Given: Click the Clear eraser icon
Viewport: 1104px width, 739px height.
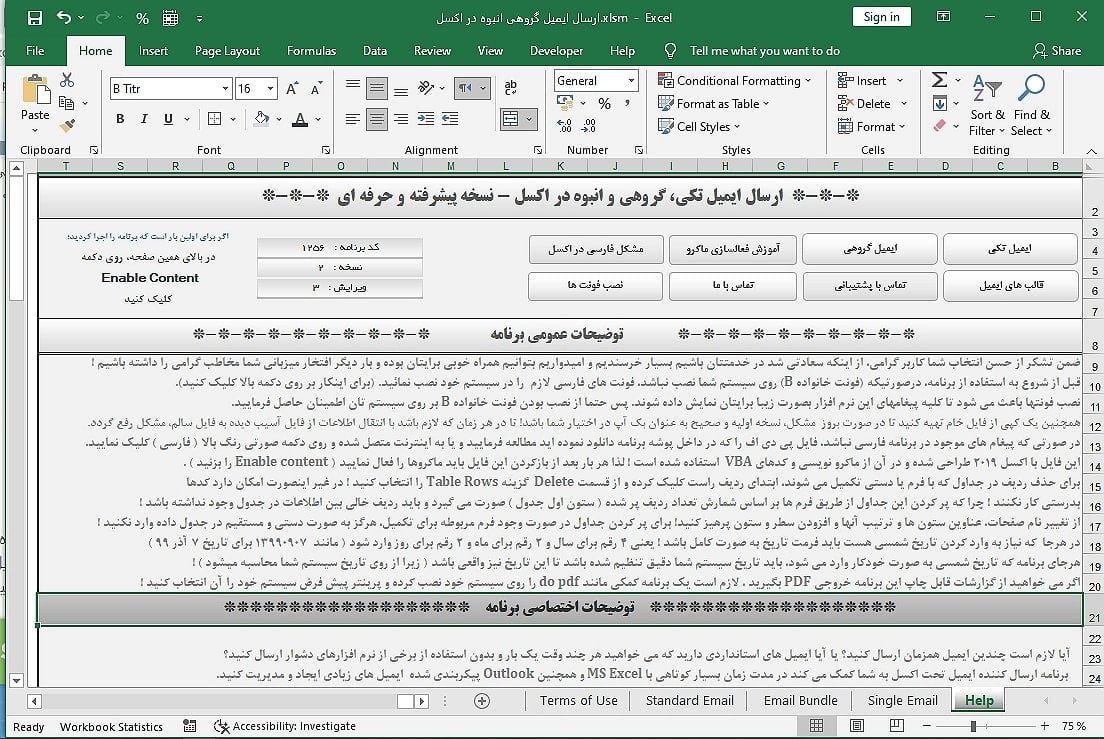Looking at the screenshot, I should [939, 126].
